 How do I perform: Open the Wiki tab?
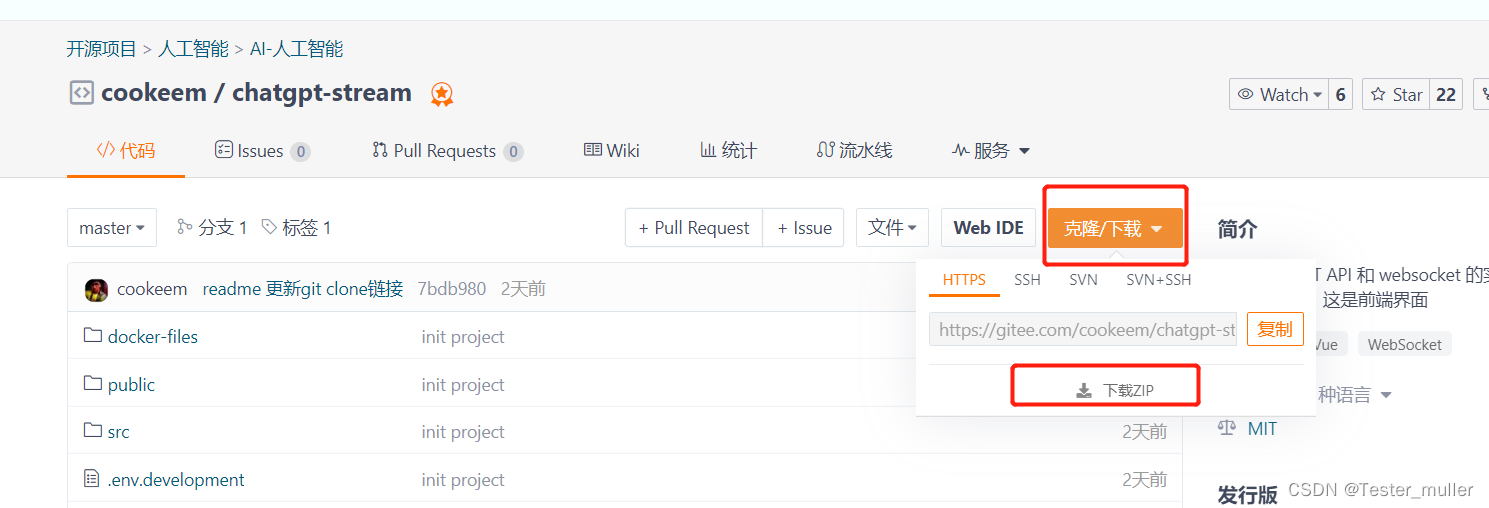point(612,151)
